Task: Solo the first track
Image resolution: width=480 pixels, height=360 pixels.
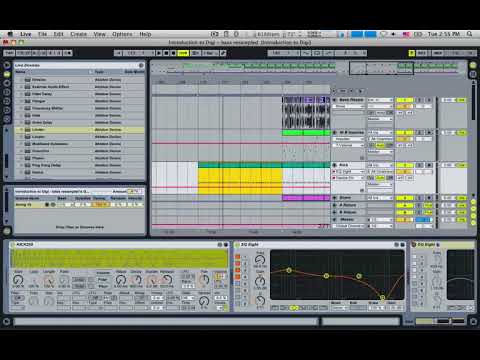Action: coord(420,100)
